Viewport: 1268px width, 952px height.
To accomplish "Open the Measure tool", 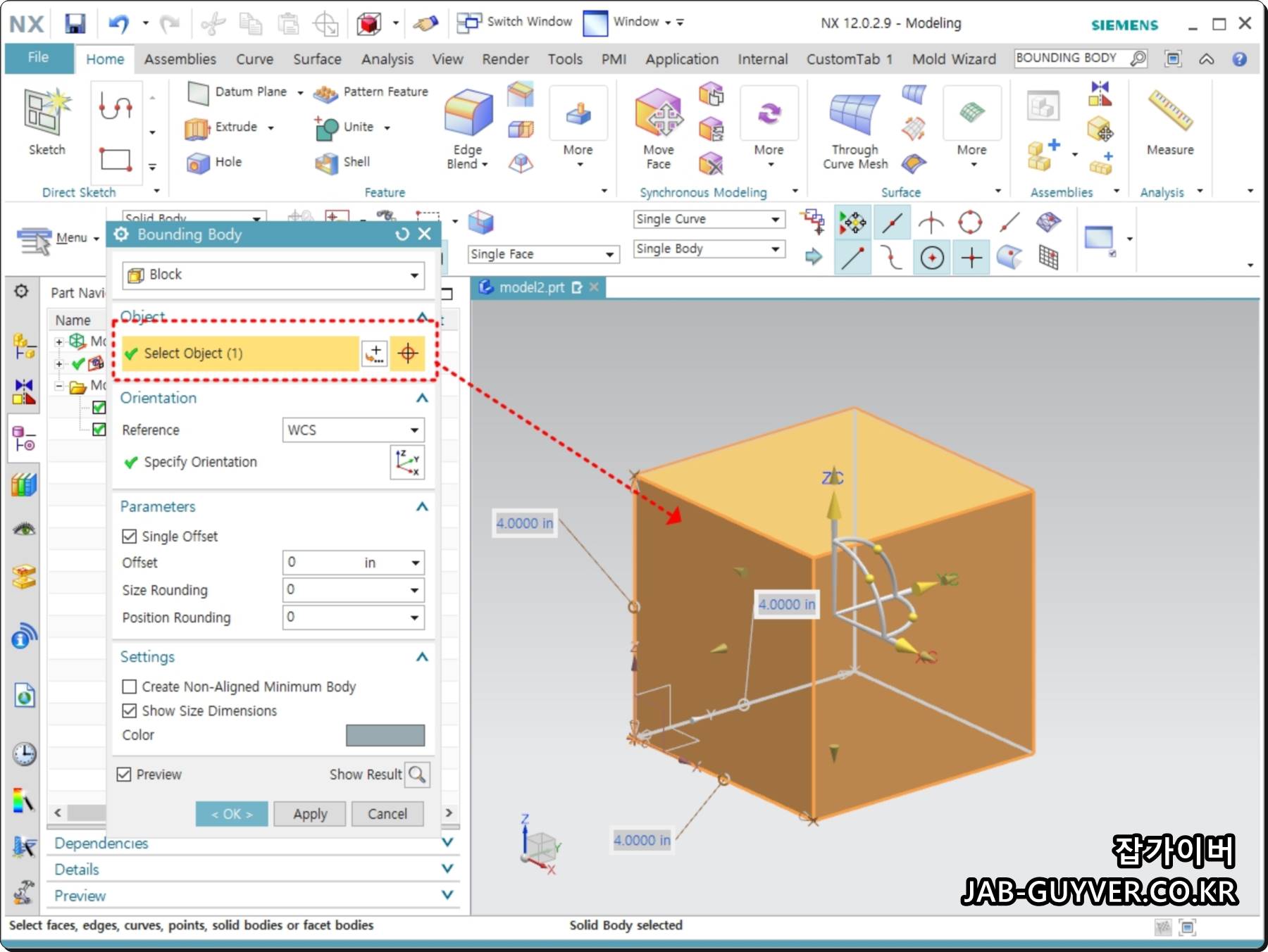I will pyautogui.click(x=1170, y=122).
